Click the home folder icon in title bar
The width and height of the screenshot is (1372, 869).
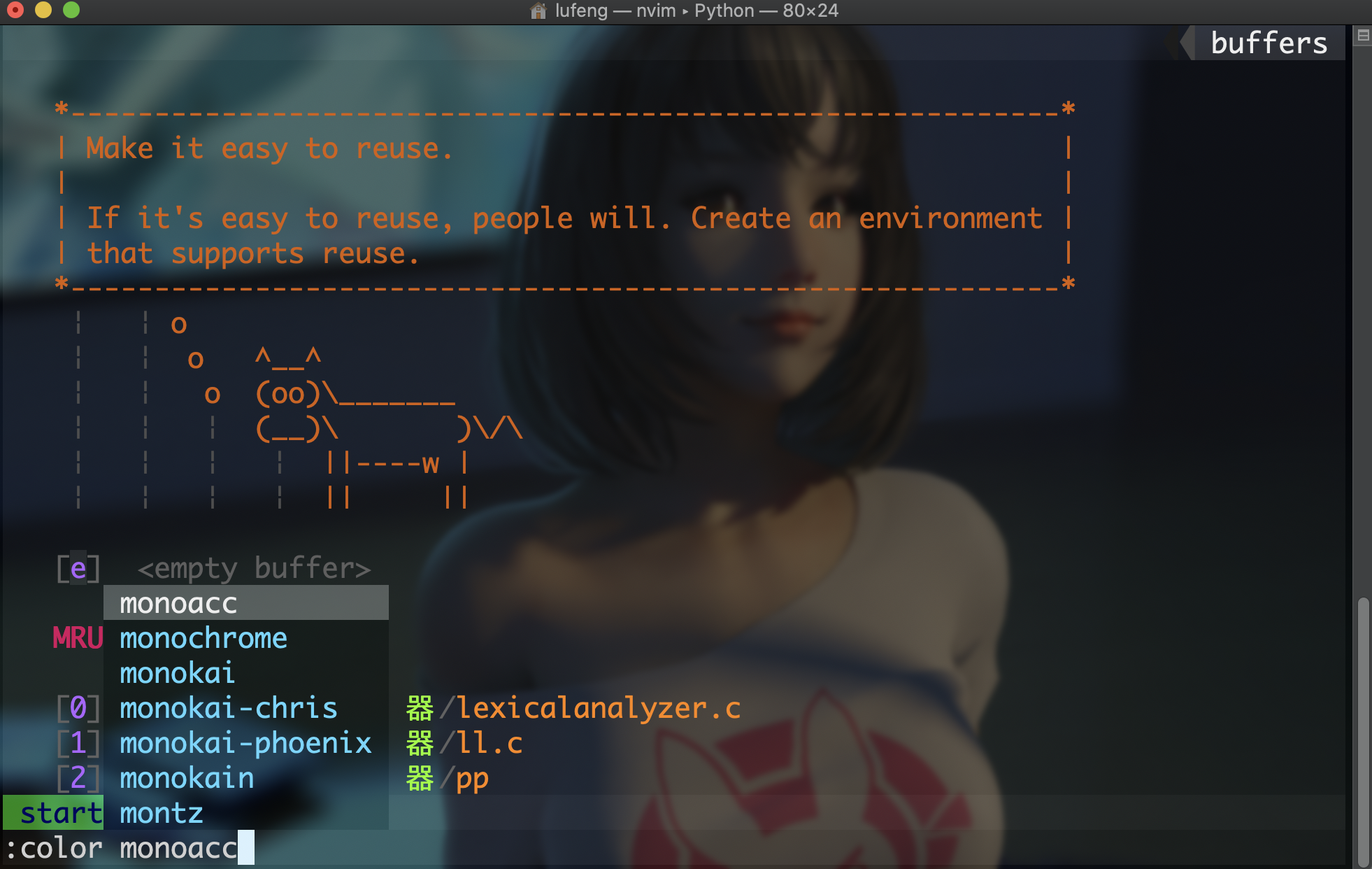(538, 10)
